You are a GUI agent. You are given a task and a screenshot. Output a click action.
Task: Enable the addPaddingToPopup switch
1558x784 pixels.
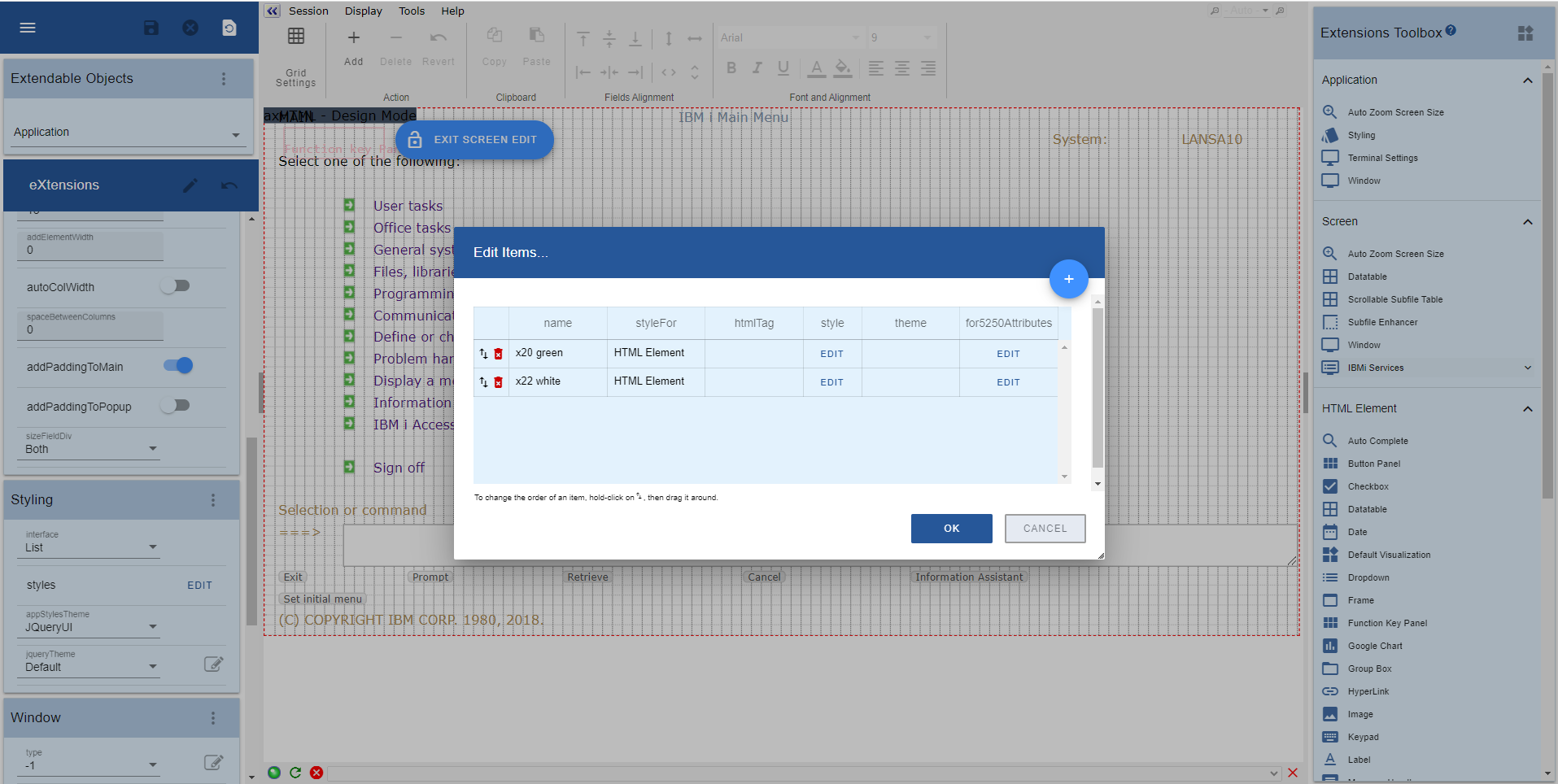[176, 406]
